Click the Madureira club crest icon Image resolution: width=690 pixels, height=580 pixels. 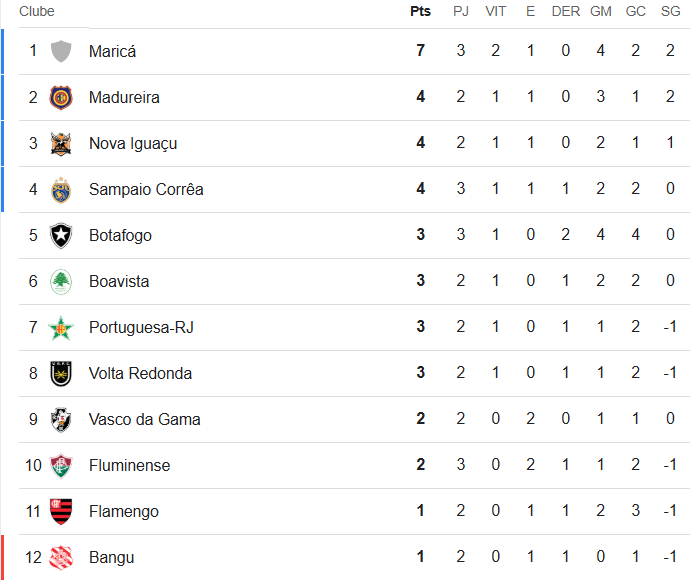click(61, 97)
